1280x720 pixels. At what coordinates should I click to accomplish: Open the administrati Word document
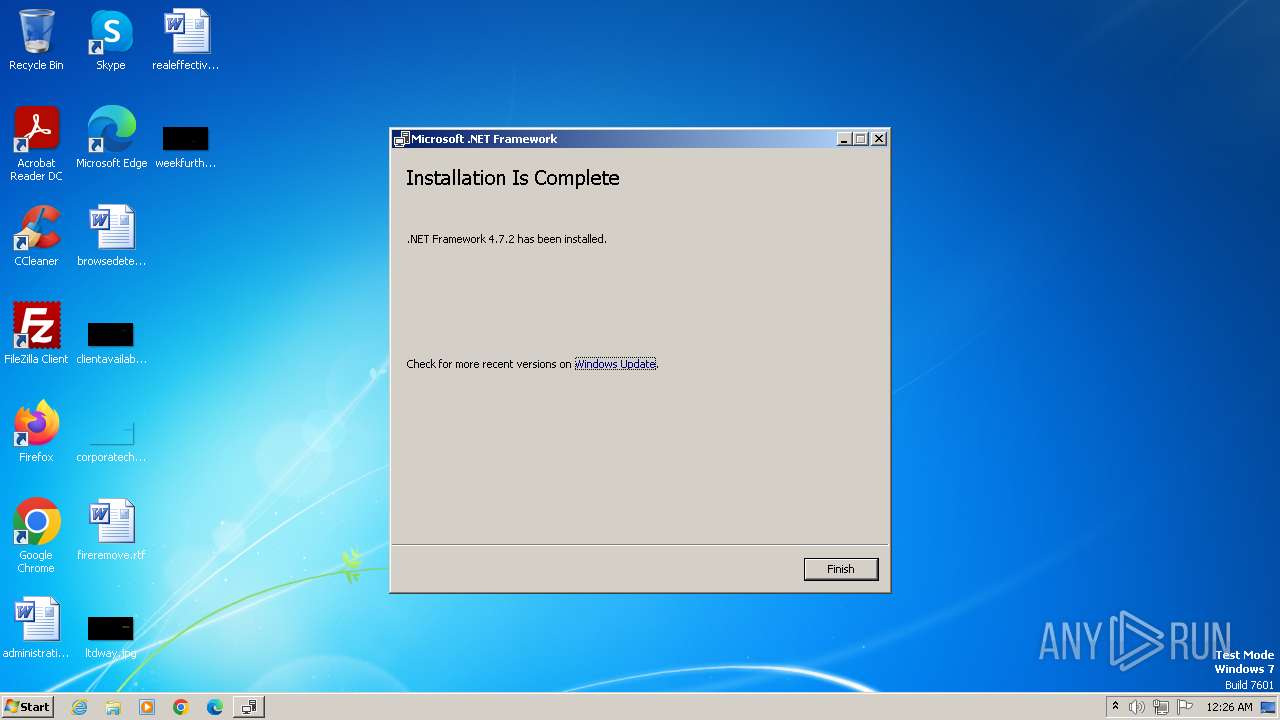click(36, 628)
